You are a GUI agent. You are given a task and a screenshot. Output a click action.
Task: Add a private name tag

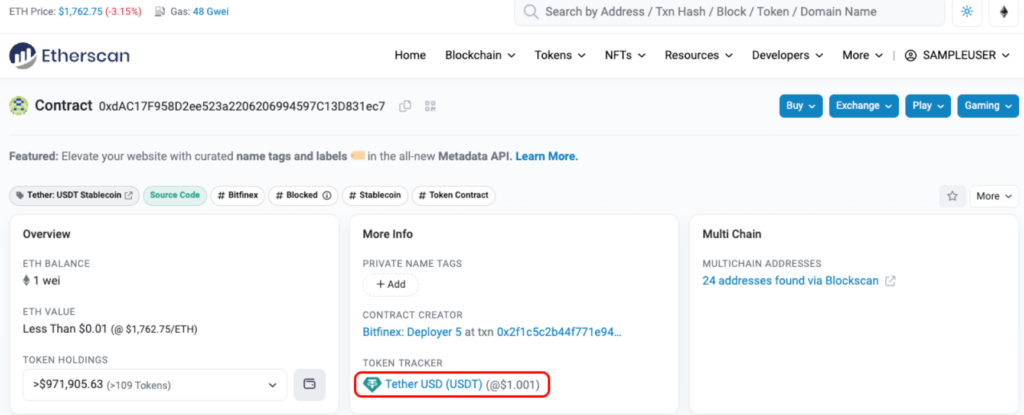[x=390, y=284]
